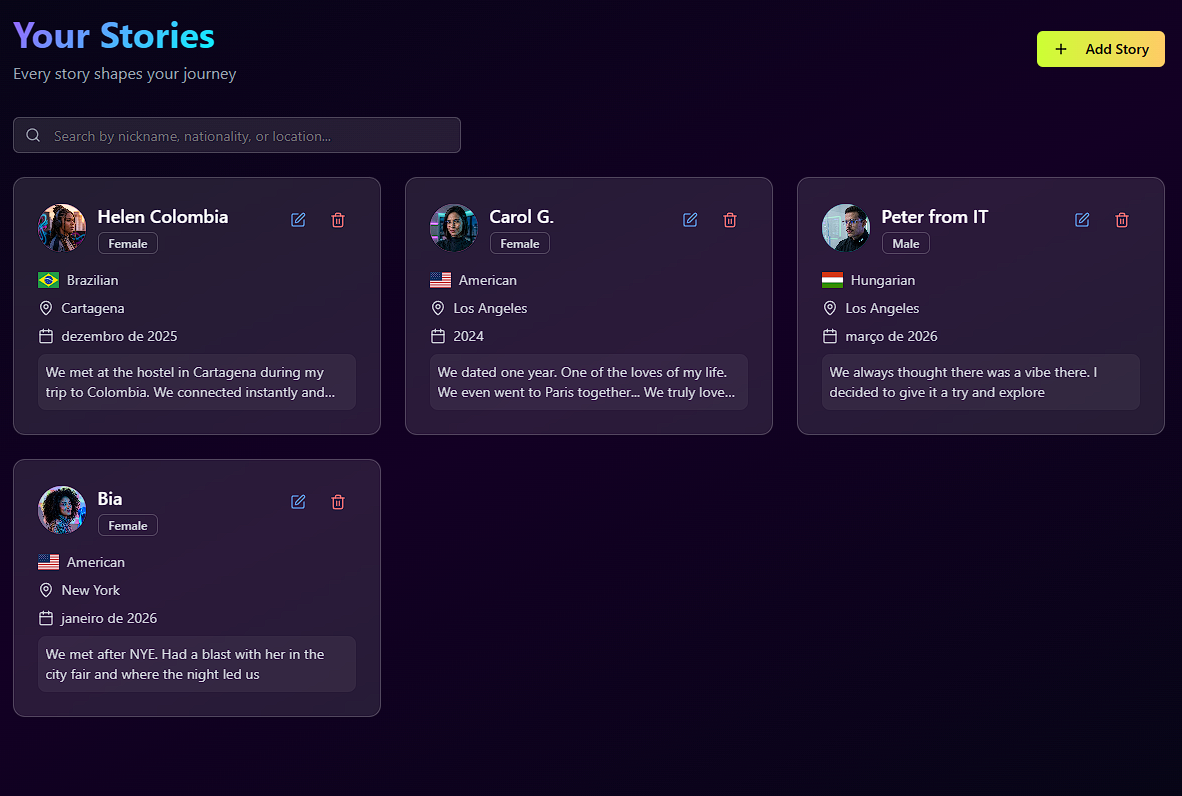Click the Male tag on Peter's card

tap(905, 244)
